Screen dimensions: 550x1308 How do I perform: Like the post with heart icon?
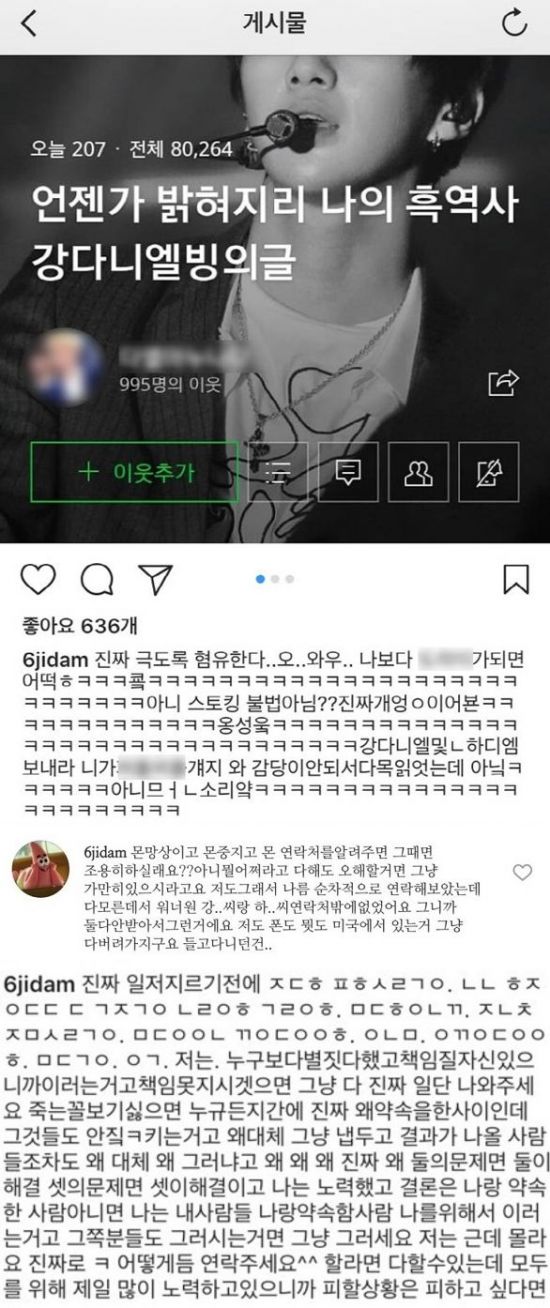[x=37, y=580]
